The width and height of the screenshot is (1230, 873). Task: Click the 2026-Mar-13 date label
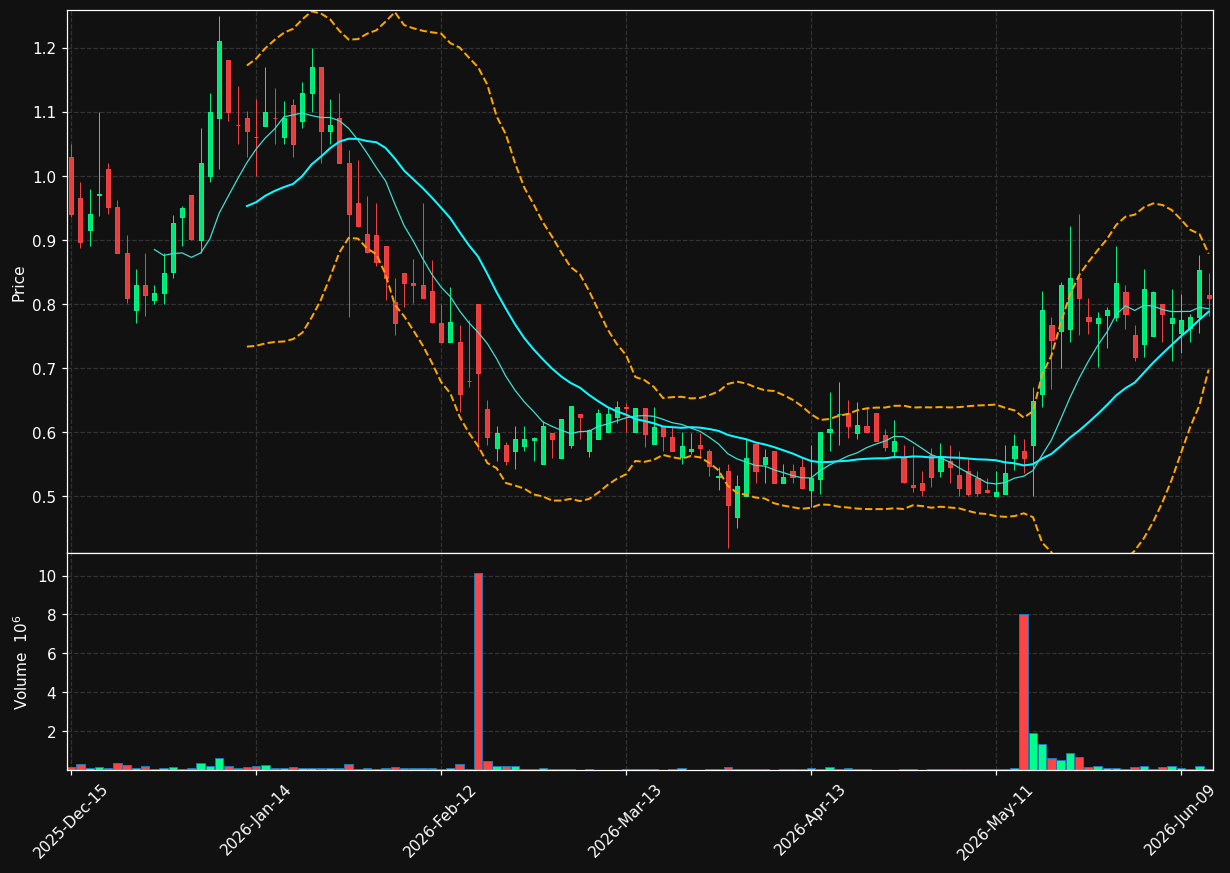coord(625,821)
